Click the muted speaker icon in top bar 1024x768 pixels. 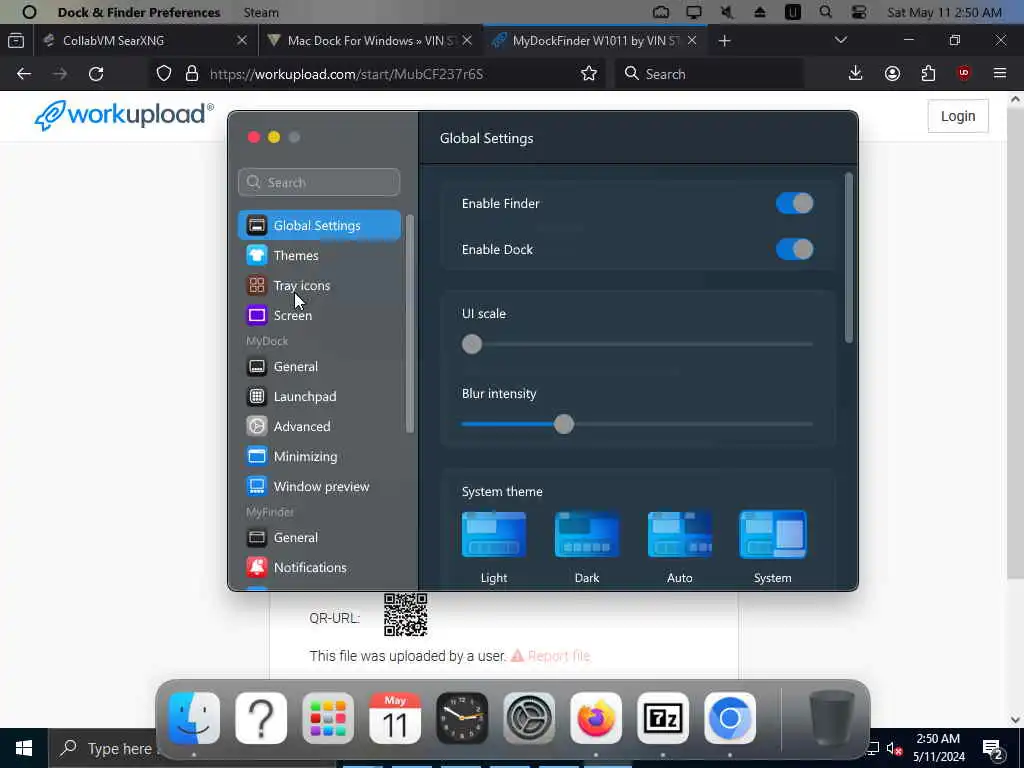point(726,12)
